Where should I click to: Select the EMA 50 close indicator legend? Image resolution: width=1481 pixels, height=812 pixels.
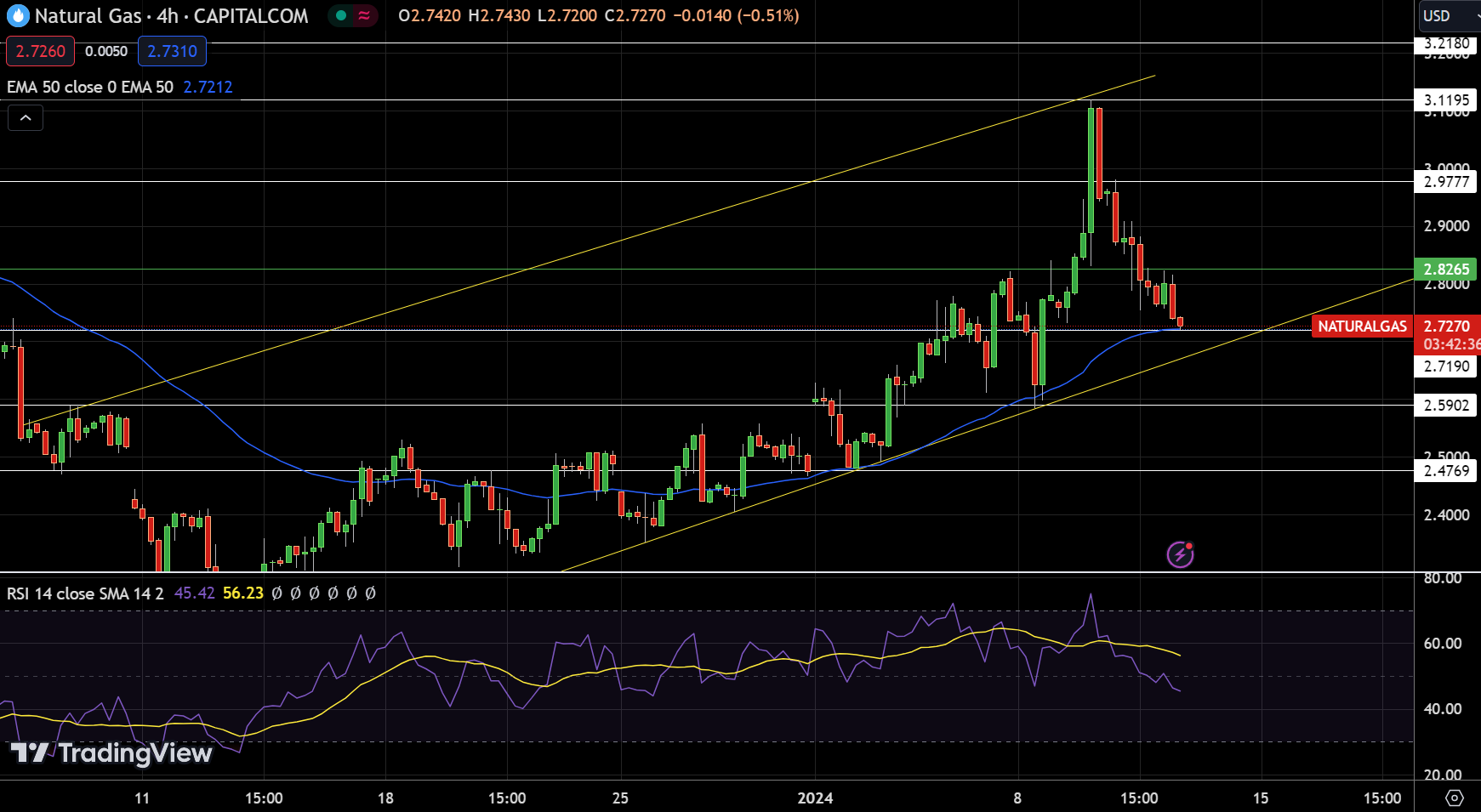pyautogui.click(x=90, y=87)
